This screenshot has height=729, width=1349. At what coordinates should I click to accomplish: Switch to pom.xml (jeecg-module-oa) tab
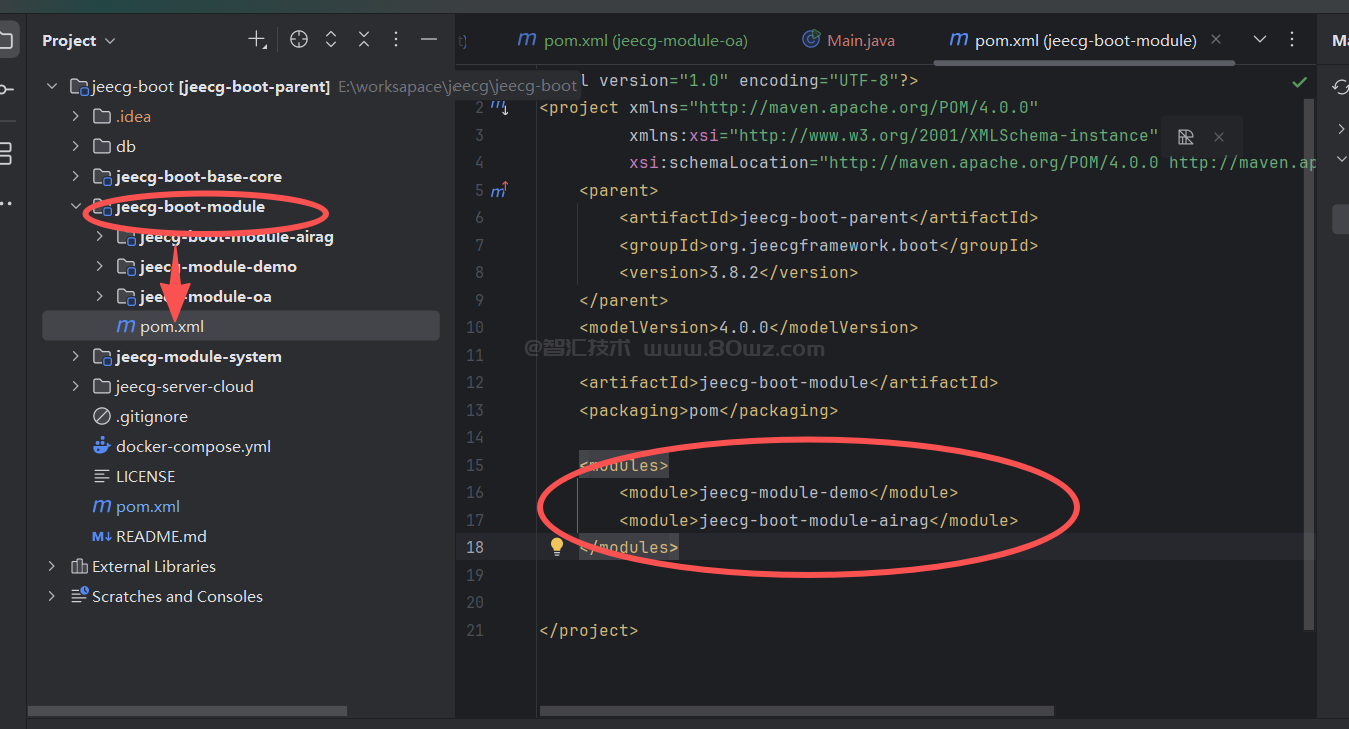click(632, 40)
